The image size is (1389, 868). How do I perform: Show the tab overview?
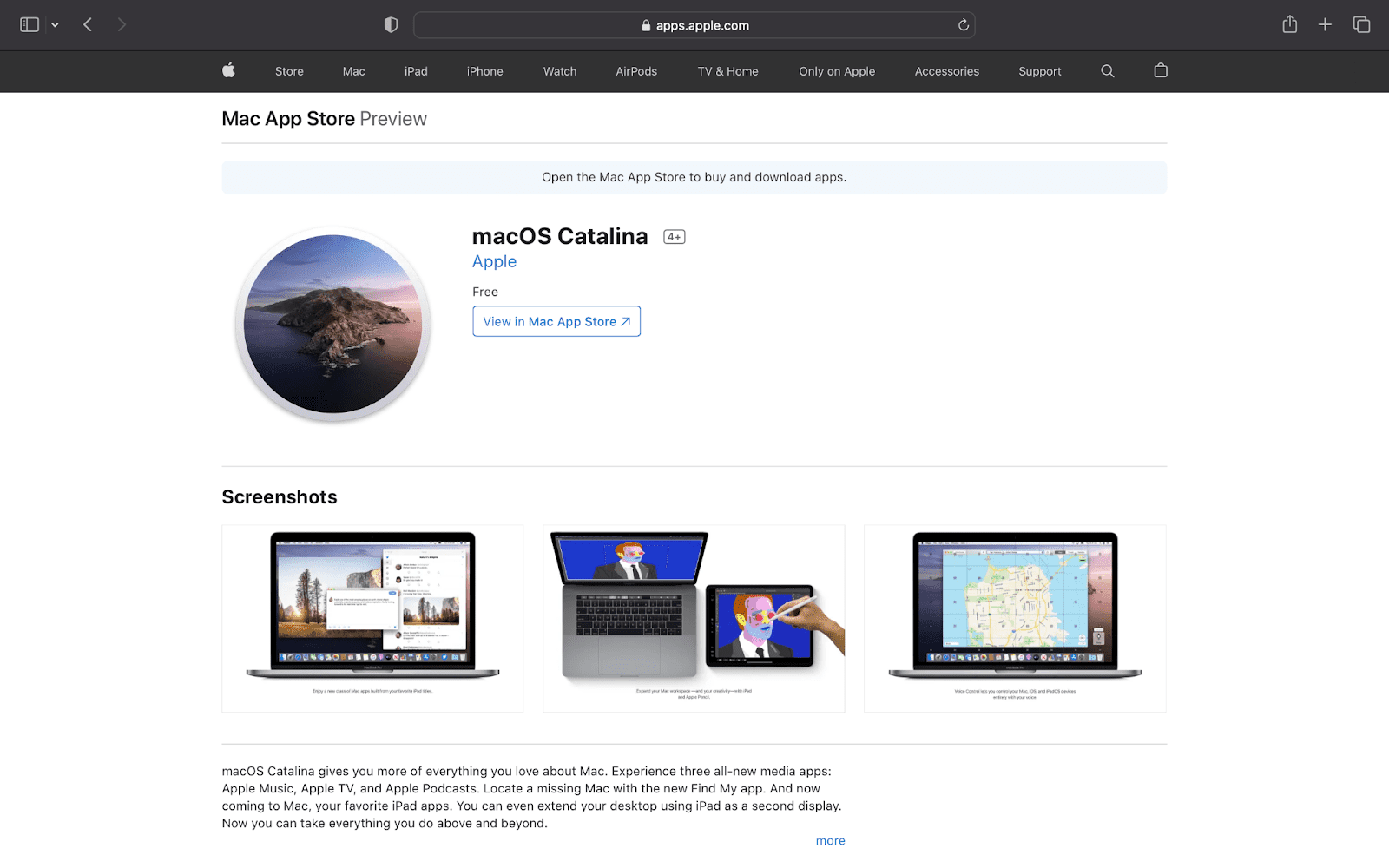[x=1361, y=25]
